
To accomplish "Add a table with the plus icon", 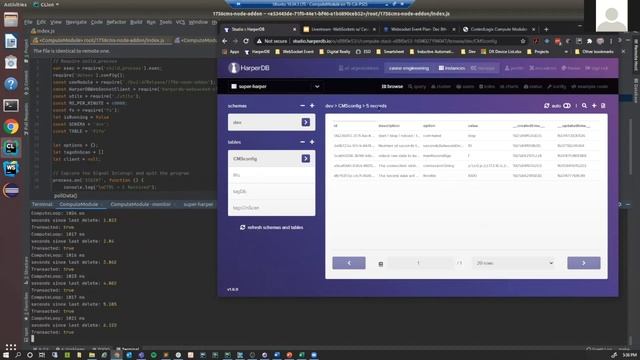I will pyautogui.click(x=312, y=142).
